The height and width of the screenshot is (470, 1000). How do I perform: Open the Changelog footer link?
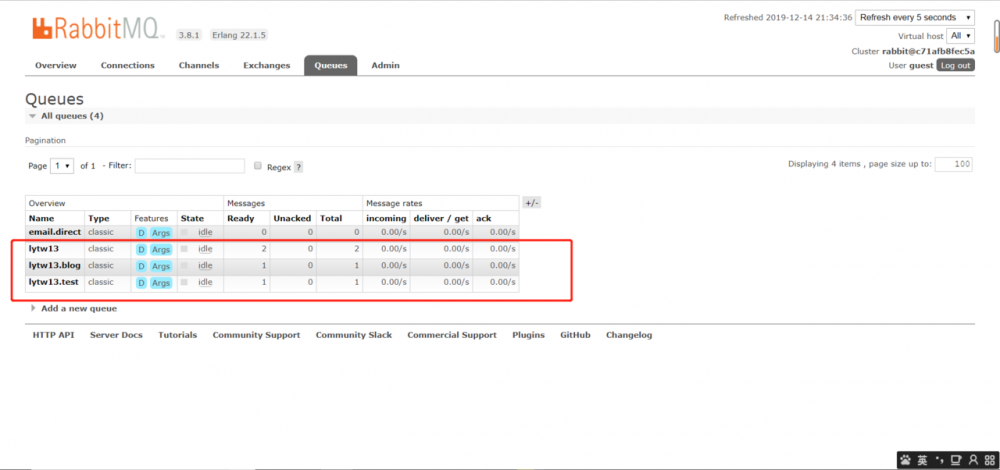[x=629, y=335]
